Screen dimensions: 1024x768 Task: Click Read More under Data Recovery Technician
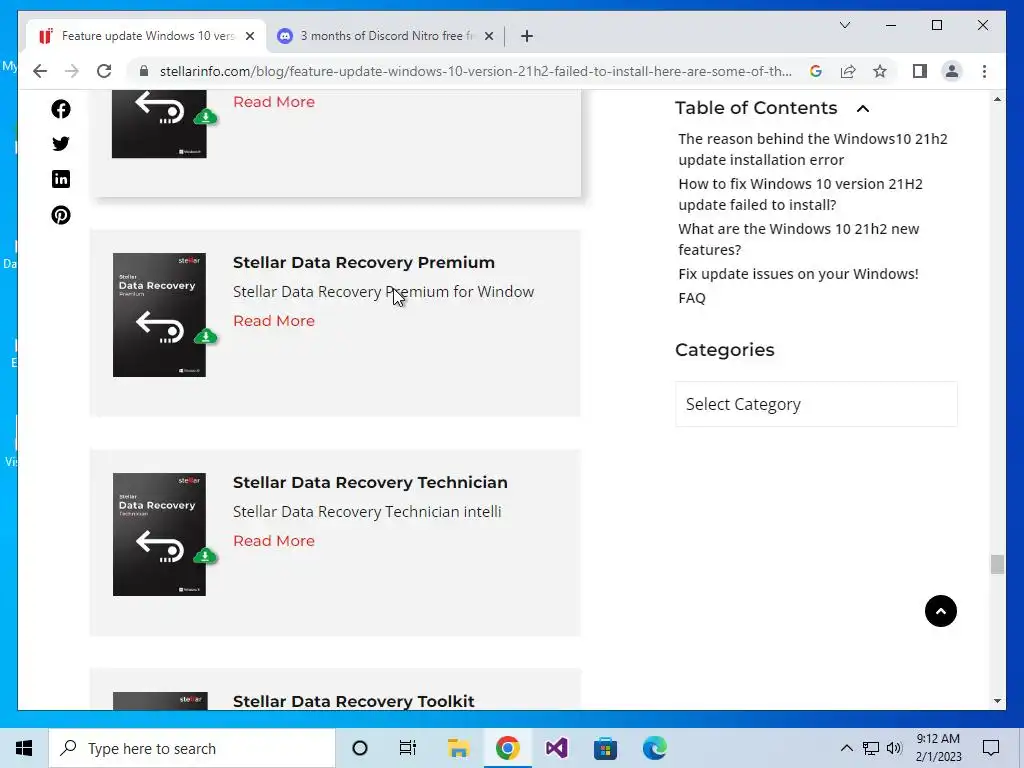pos(274,541)
